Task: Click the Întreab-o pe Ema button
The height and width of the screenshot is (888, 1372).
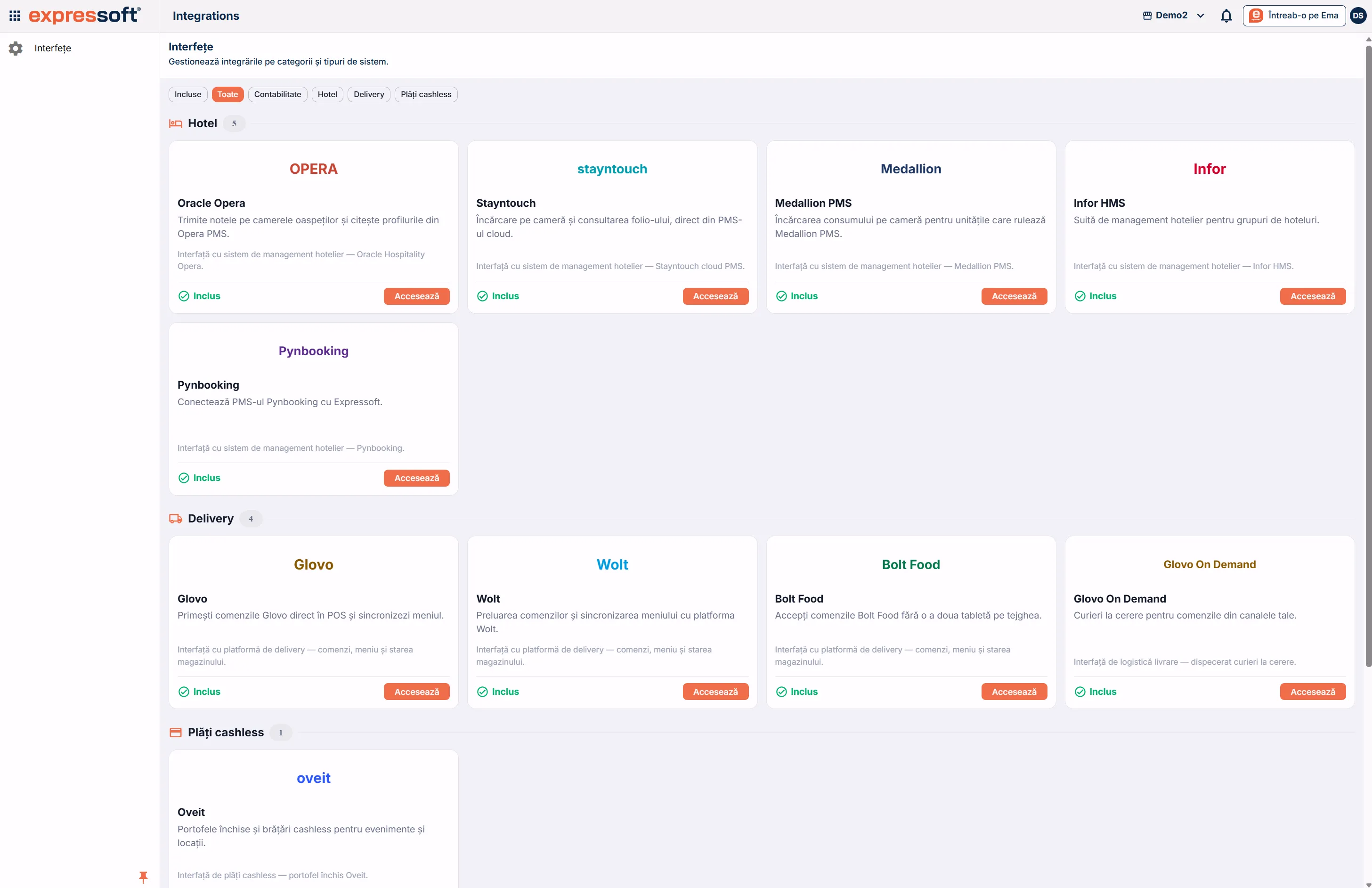Action: pos(1294,16)
